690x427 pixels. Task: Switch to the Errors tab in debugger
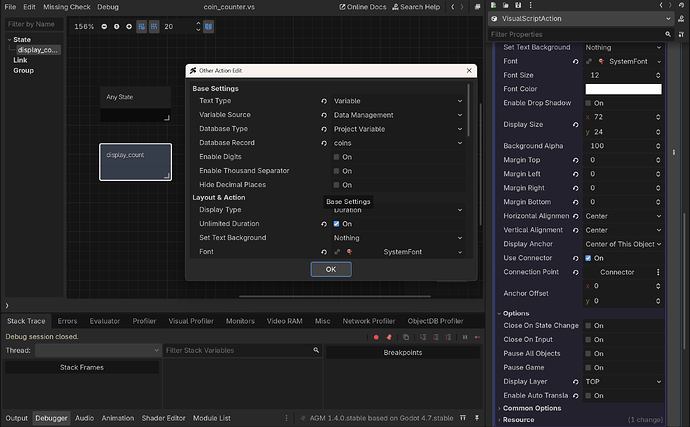pyautogui.click(x=67, y=321)
